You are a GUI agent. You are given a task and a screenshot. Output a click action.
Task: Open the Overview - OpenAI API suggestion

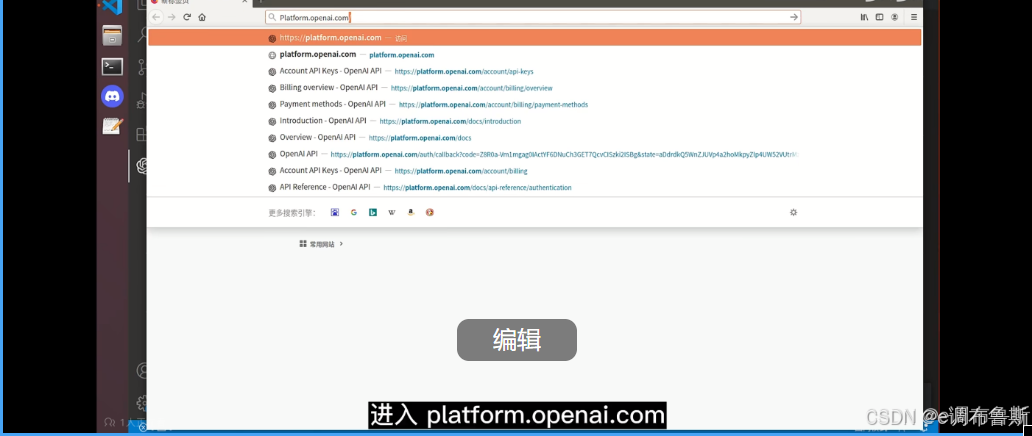[x=534, y=138]
